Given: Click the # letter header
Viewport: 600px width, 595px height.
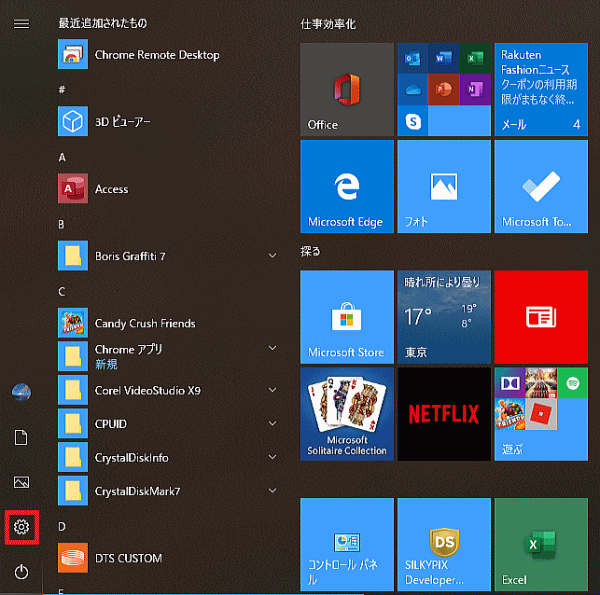Looking at the screenshot, I should [x=62, y=90].
